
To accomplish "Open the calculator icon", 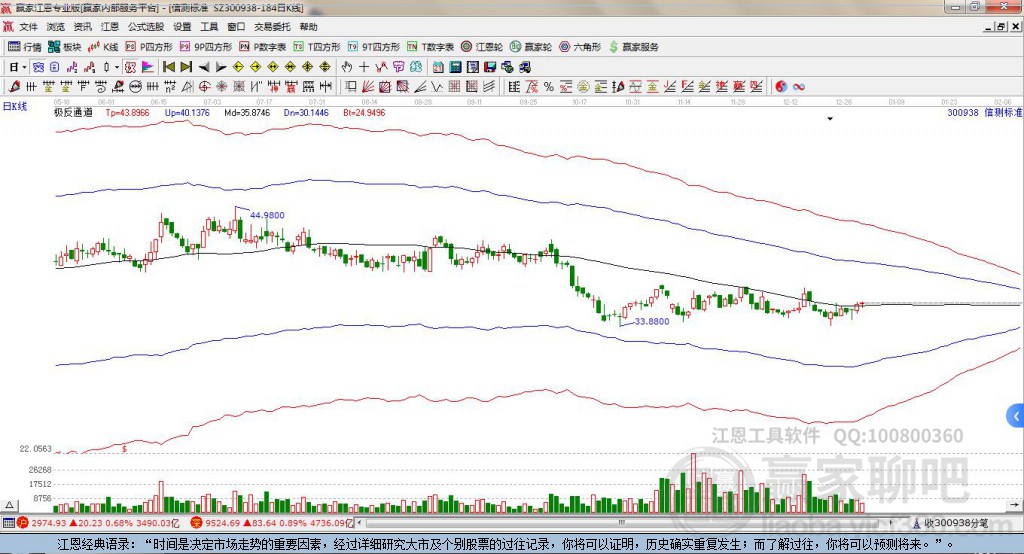I will click(x=456, y=67).
